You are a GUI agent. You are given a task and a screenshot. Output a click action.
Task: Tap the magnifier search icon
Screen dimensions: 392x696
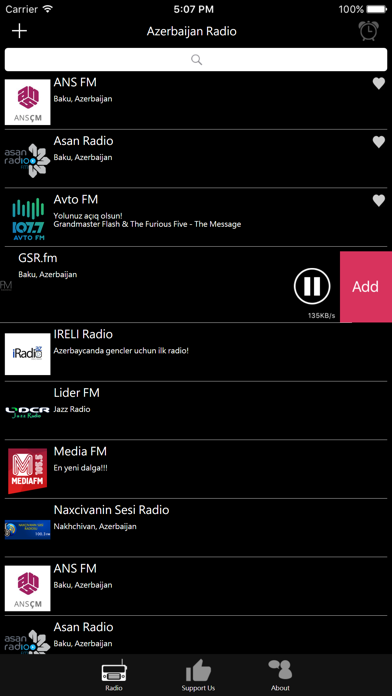[196, 59]
